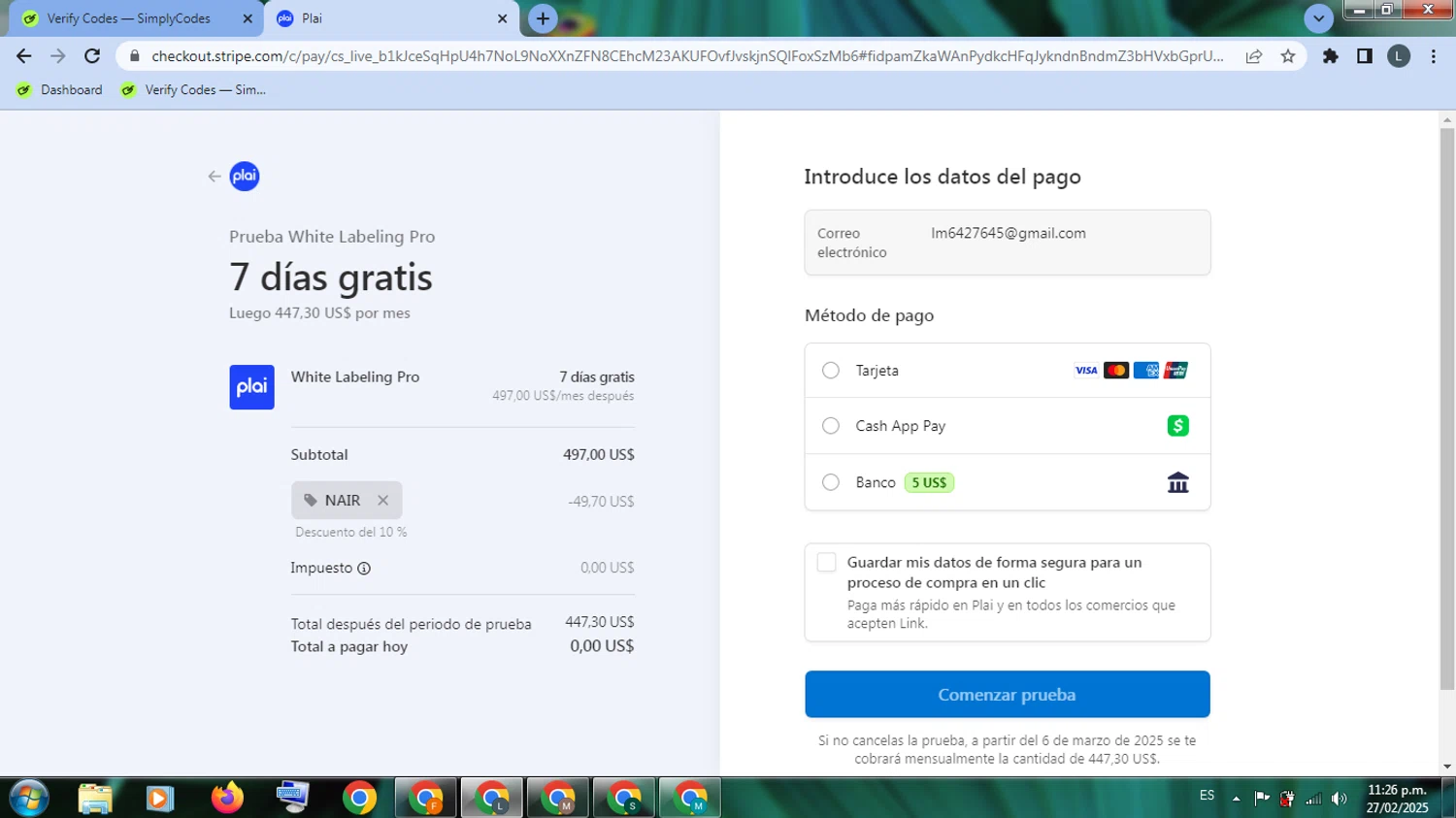Image resolution: width=1456 pixels, height=818 pixels.
Task: Click the American Express logo
Action: pyautogui.click(x=1146, y=371)
